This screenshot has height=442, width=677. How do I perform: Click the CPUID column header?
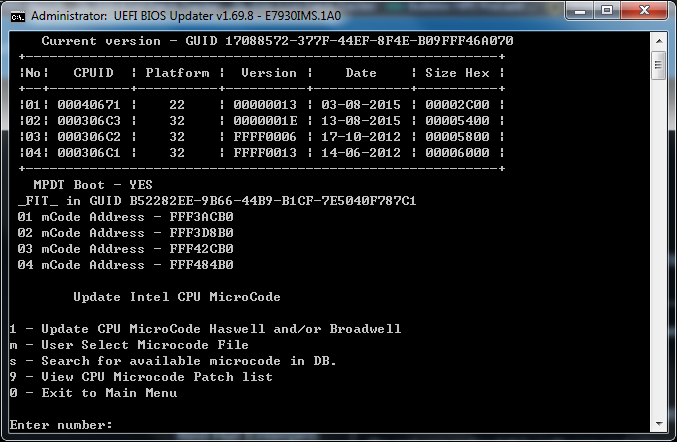pos(93,73)
